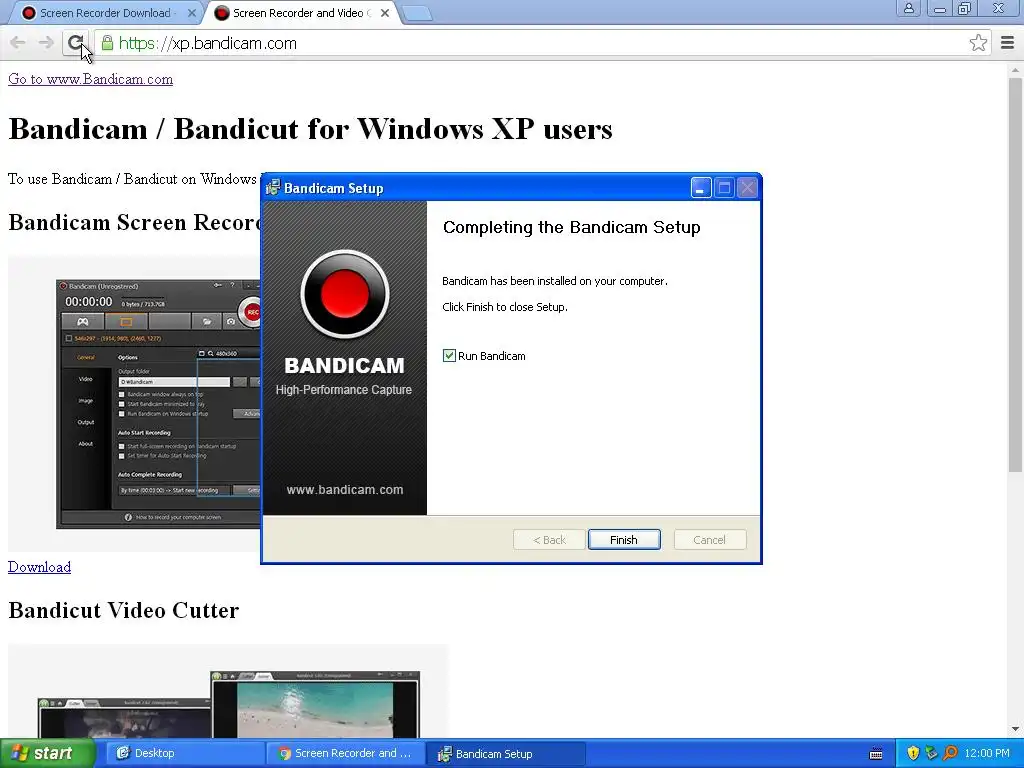
Task: Switch to Chrome Screen Recorder taskbar item
Action: 345,753
